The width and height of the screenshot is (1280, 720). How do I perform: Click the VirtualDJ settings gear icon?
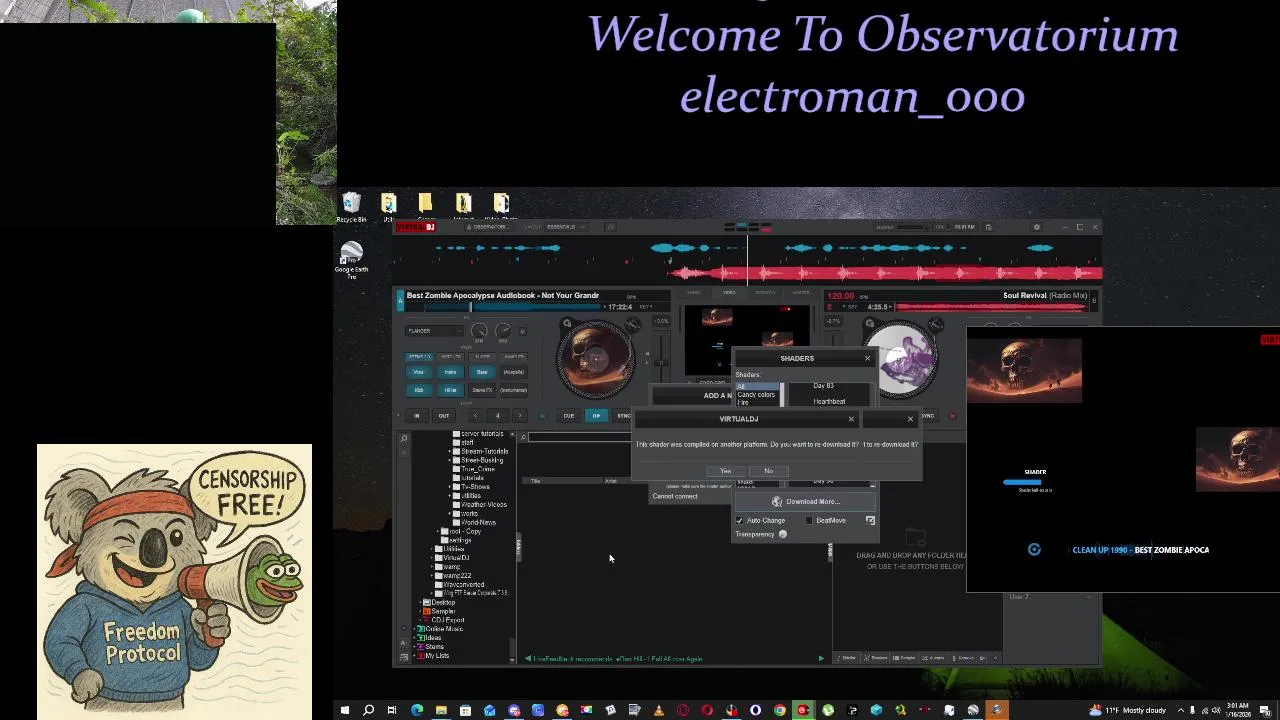point(1037,227)
